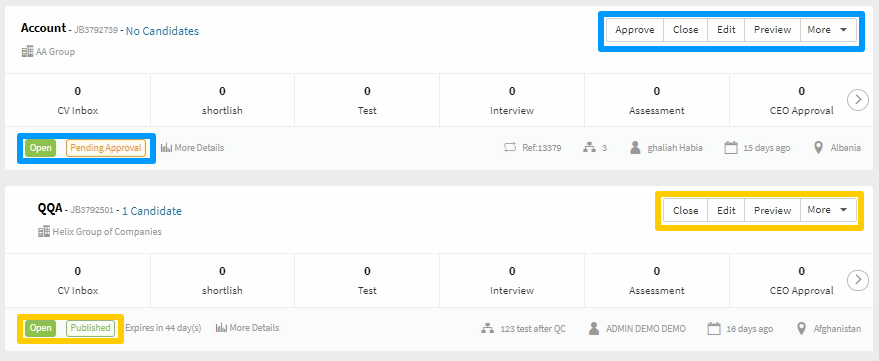Screen dimensions: 879x361
Task: Click the person icon beside ghaliah Habia
Action: pos(635,148)
